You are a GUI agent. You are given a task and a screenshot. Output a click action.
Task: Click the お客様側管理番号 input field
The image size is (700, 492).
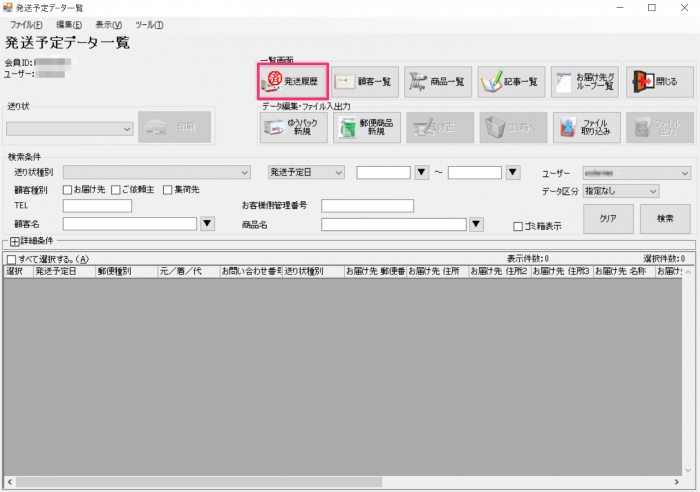[x=367, y=206]
